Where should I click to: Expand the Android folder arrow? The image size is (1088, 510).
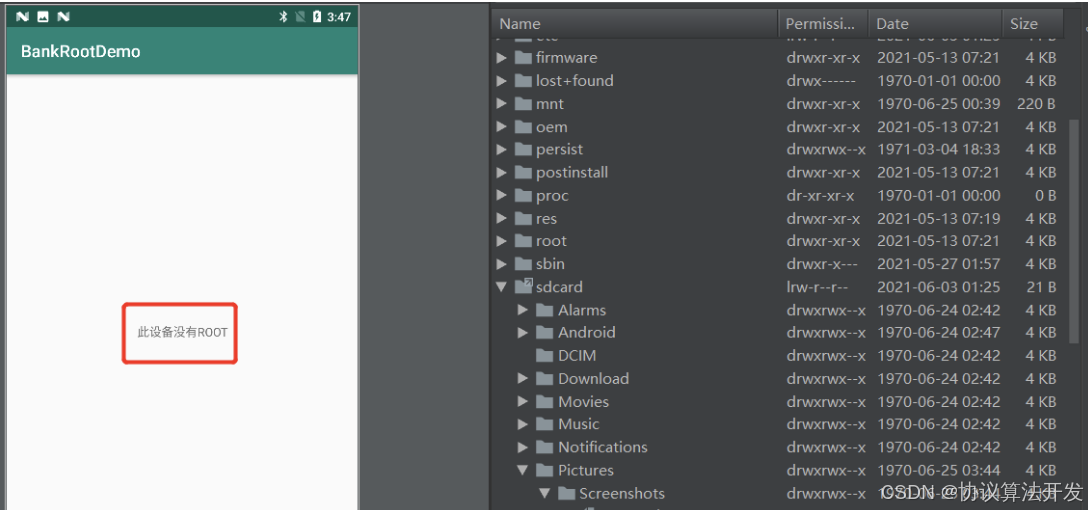pyautogui.click(x=523, y=332)
